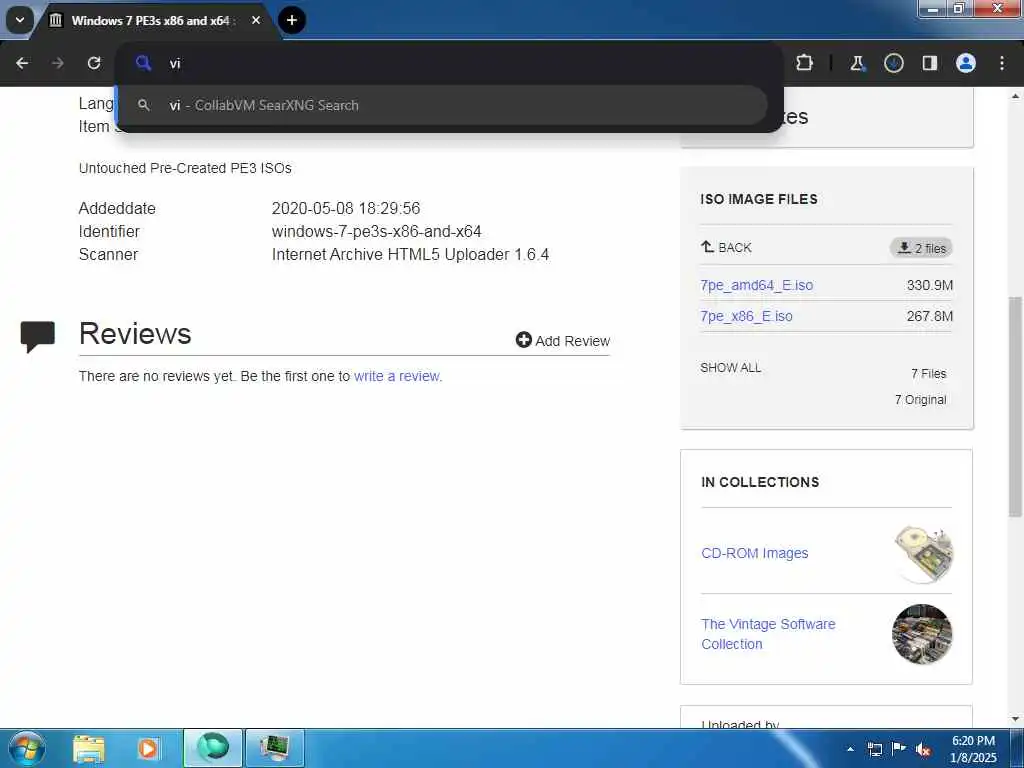Image resolution: width=1024 pixels, height=768 pixels.
Task: Click the identifier value windows-7-pe3s-x86-and-x64
Action: [377, 231]
